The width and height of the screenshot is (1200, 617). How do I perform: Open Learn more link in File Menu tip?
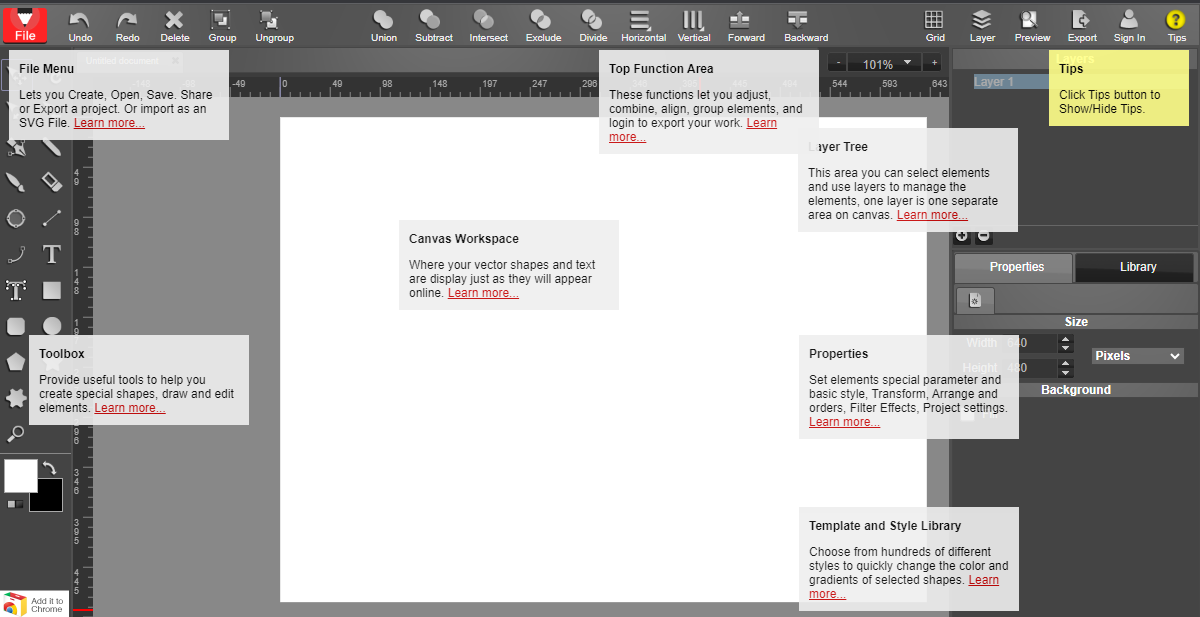109,123
